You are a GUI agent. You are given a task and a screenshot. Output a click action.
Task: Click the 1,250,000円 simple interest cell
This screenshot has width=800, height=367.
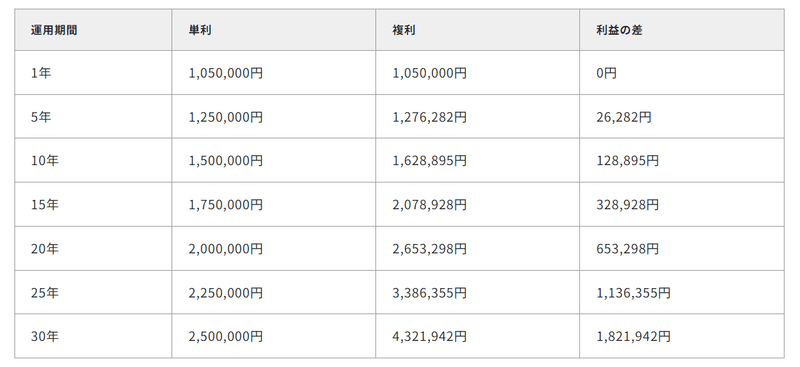click(x=274, y=116)
